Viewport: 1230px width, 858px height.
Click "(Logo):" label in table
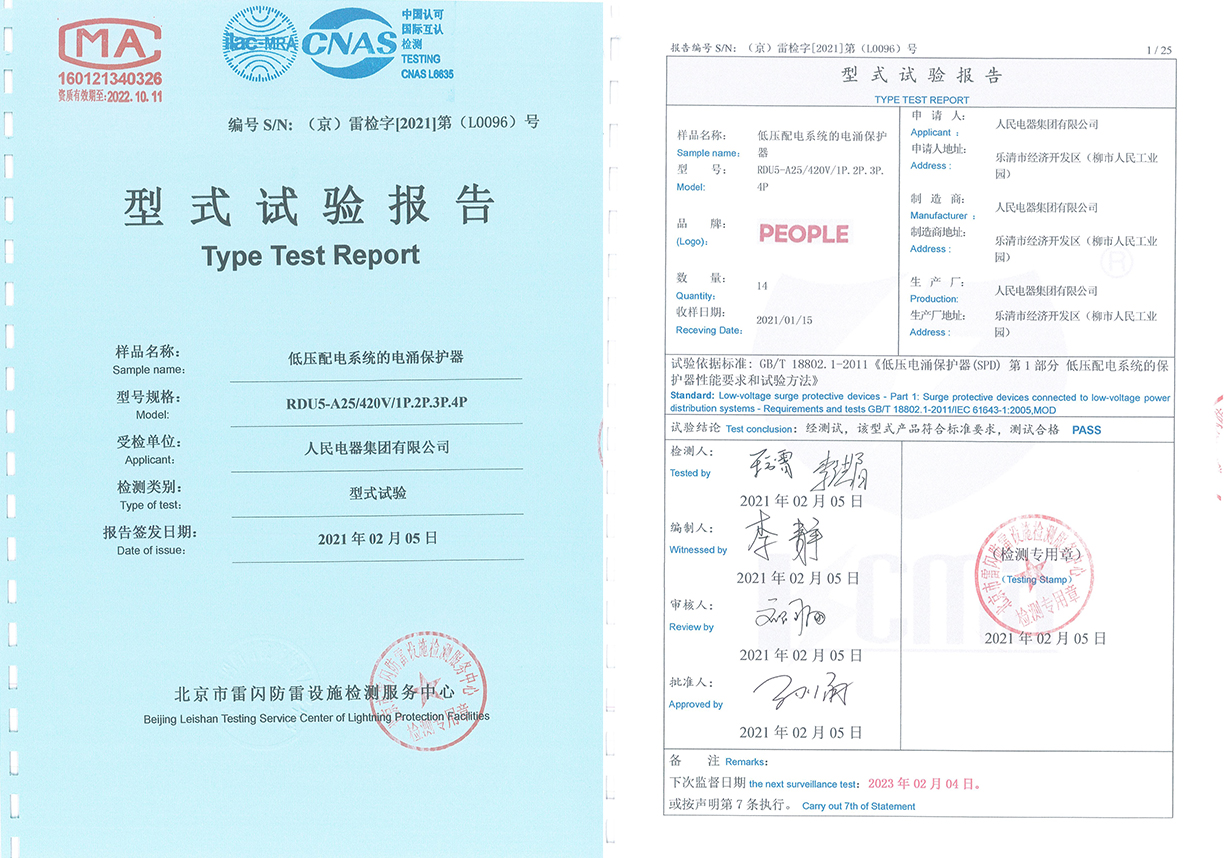point(693,241)
